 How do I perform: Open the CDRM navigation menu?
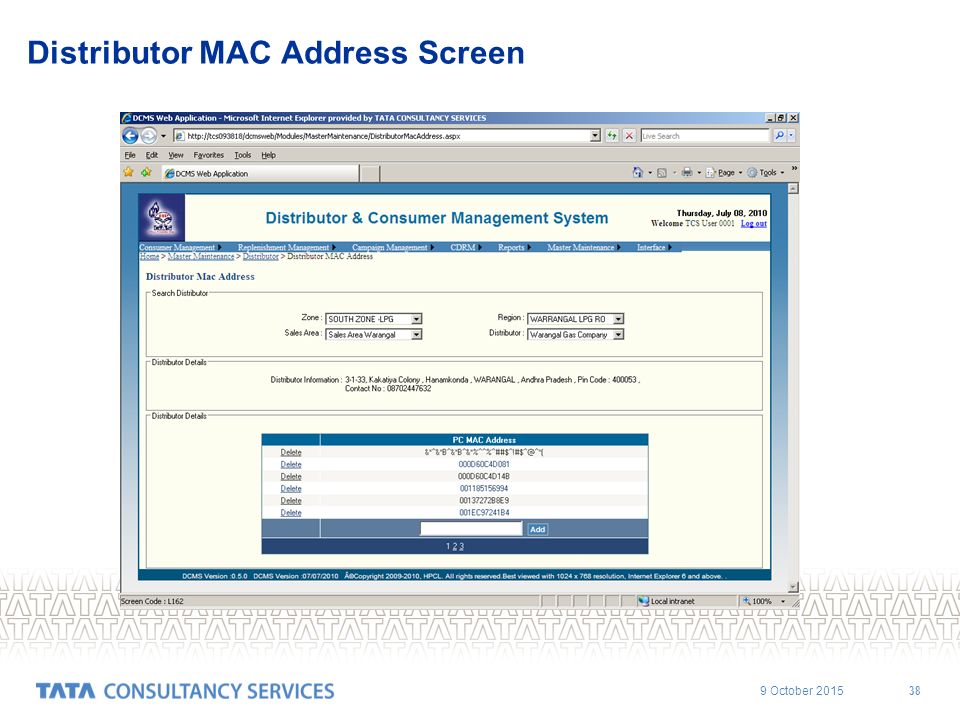click(x=466, y=247)
